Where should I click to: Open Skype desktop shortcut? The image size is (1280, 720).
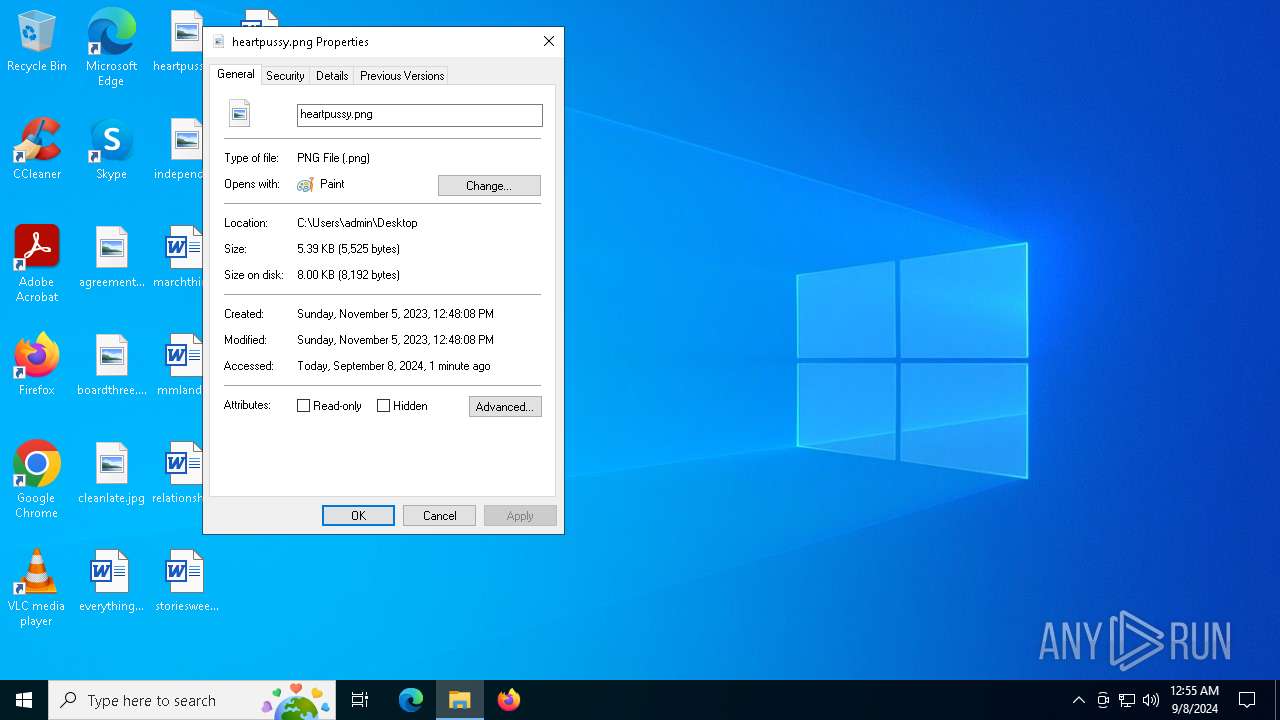click(x=111, y=148)
